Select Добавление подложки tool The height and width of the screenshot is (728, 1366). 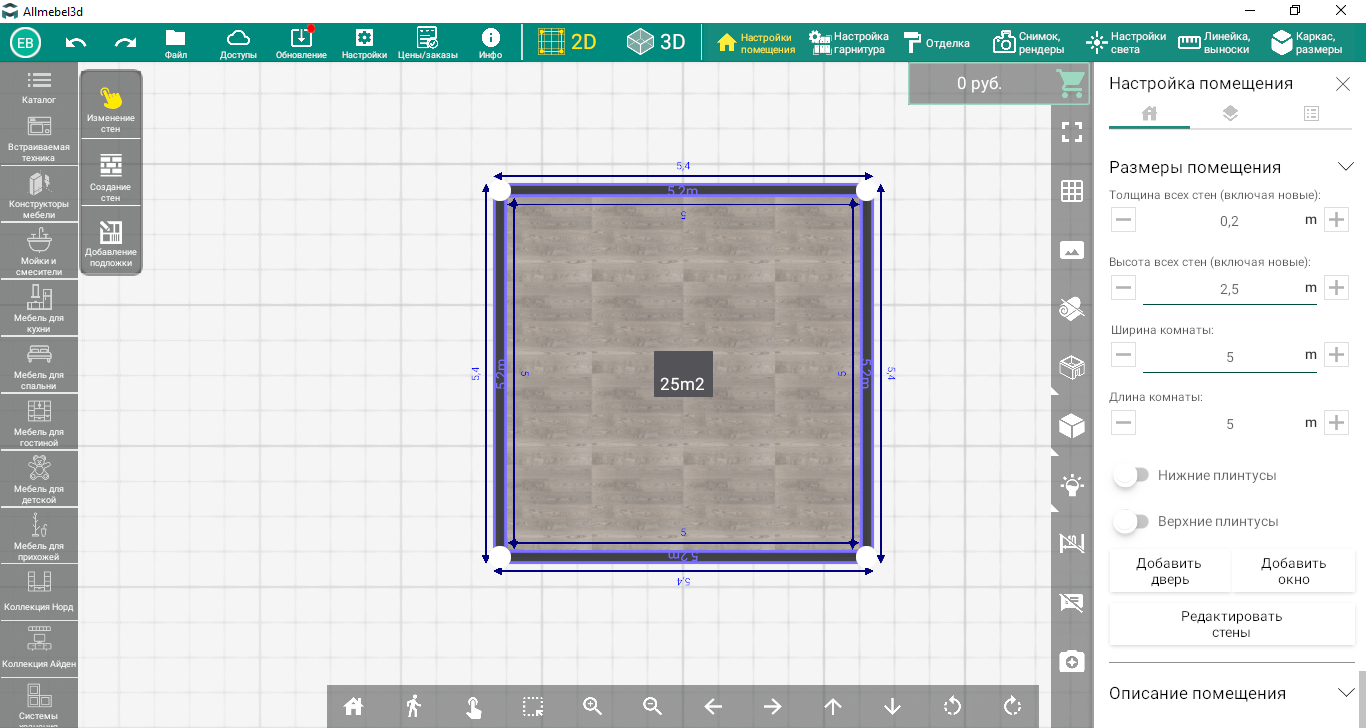[x=111, y=243]
